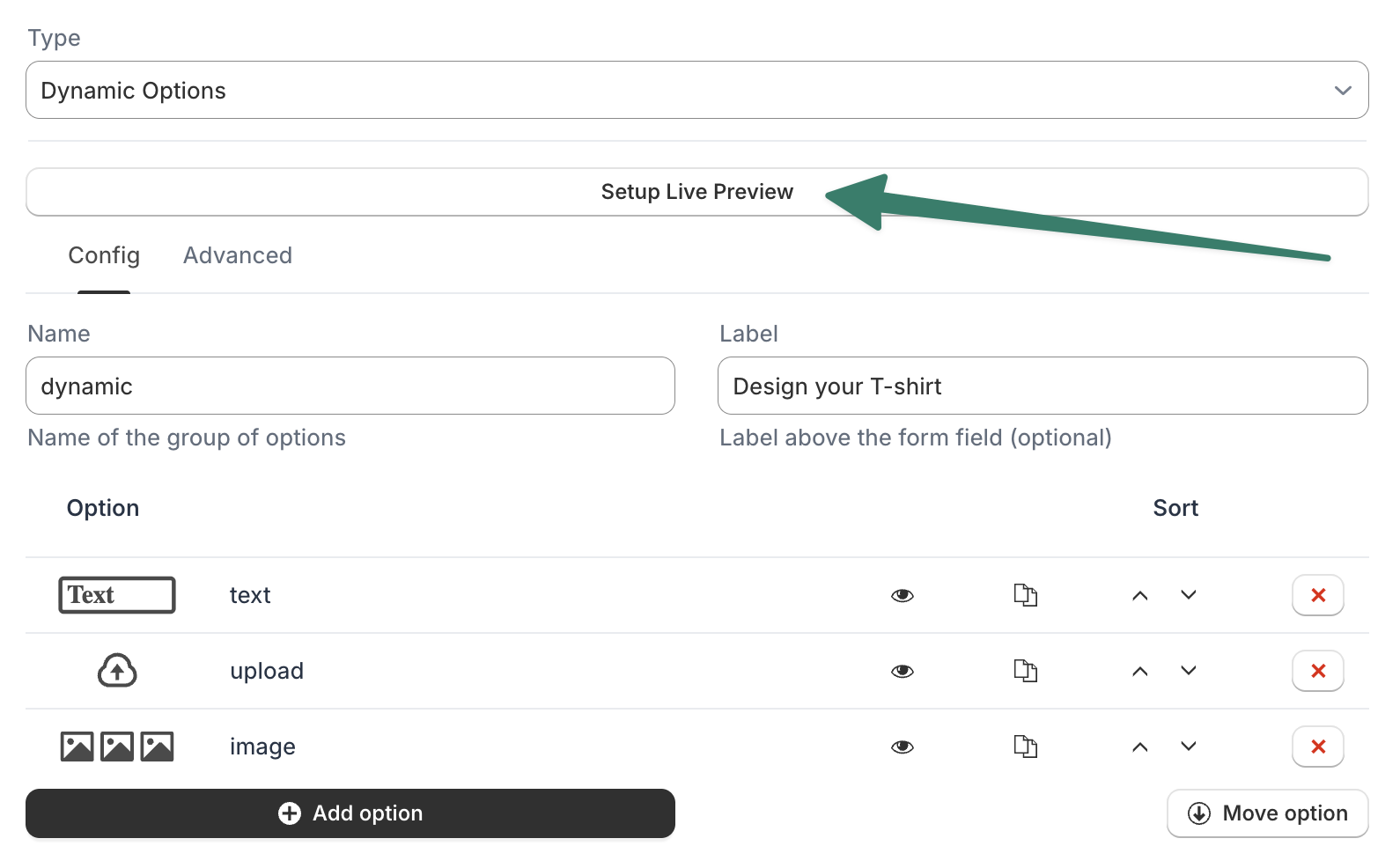Switch to the Advanced tab
The image size is (1400, 868).
(x=238, y=255)
